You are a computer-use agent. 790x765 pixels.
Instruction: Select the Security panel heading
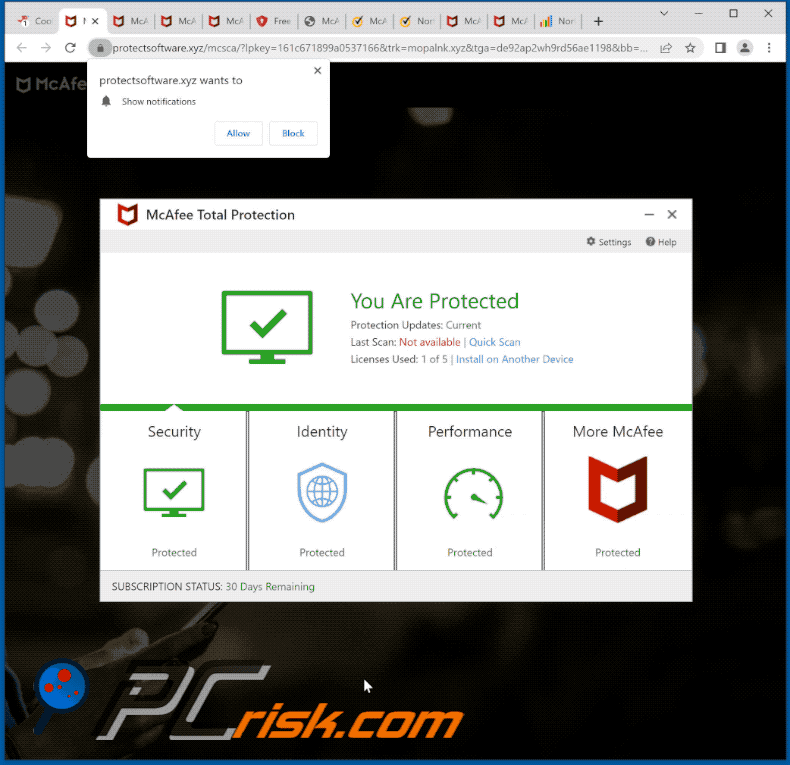[174, 432]
